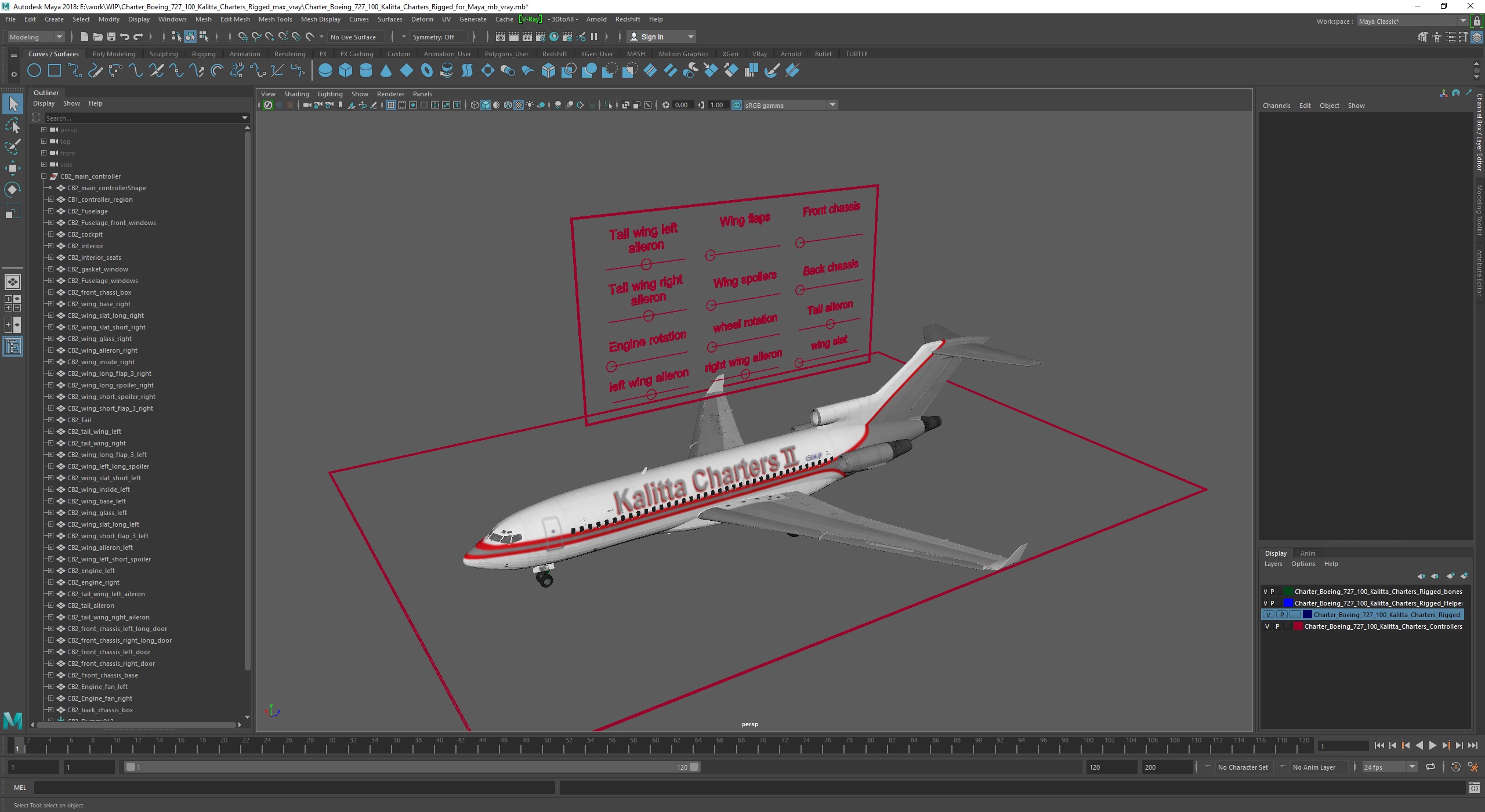The width and height of the screenshot is (1485, 812).
Task: Open the 24 fps dropdown
Action: click(x=1389, y=767)
